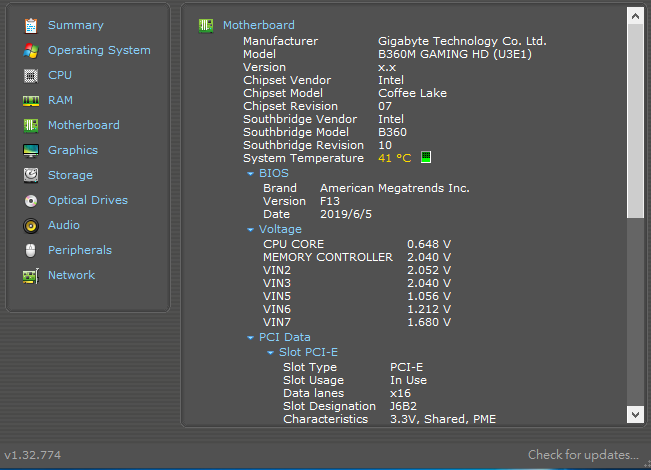Click the CPU chip icon

[x=31, y=76]
